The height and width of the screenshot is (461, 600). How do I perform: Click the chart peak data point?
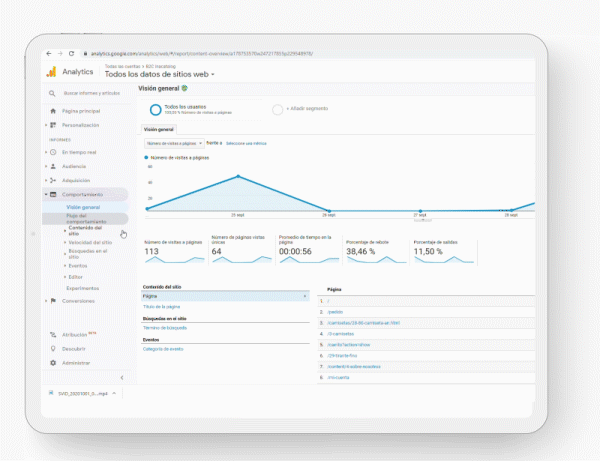(238, 176)
